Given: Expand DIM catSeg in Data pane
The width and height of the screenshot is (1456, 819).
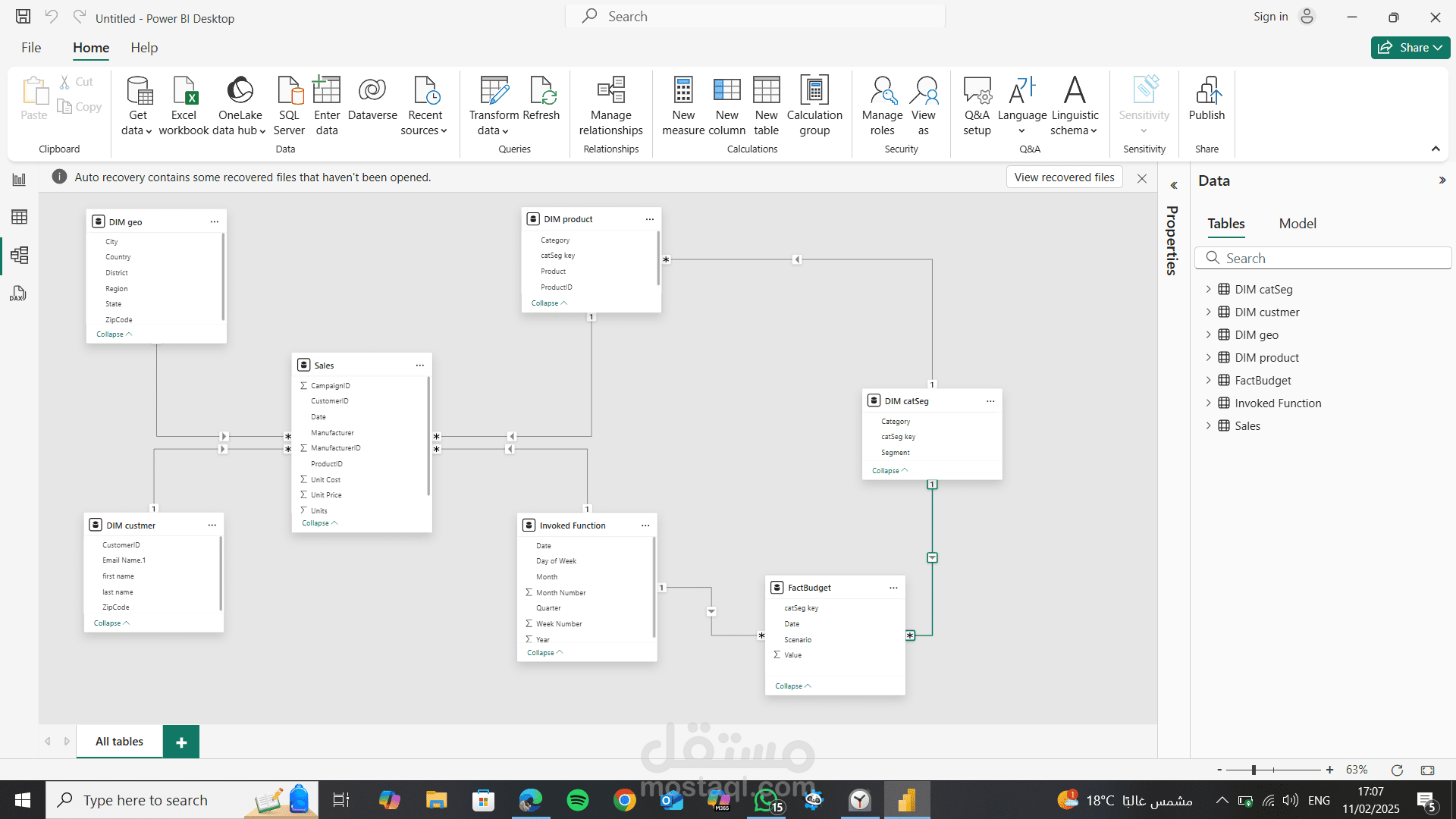Looking at the screenshot, I should point(1208,289).
